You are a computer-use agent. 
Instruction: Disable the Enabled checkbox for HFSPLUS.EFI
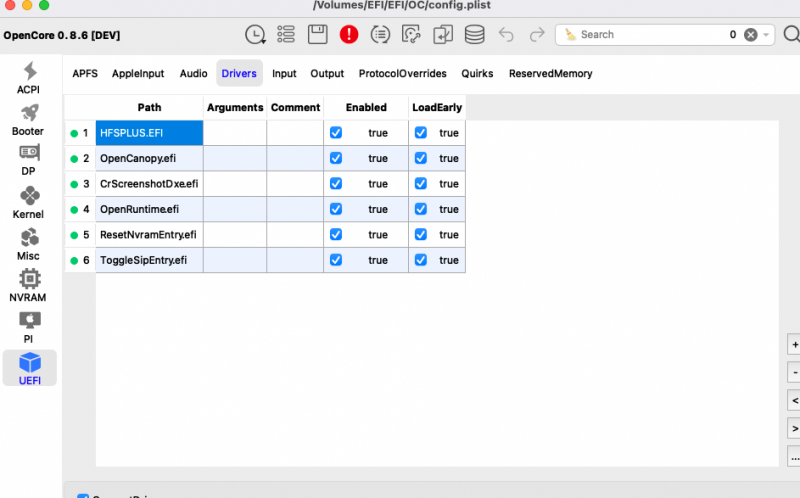coord(336,133)
